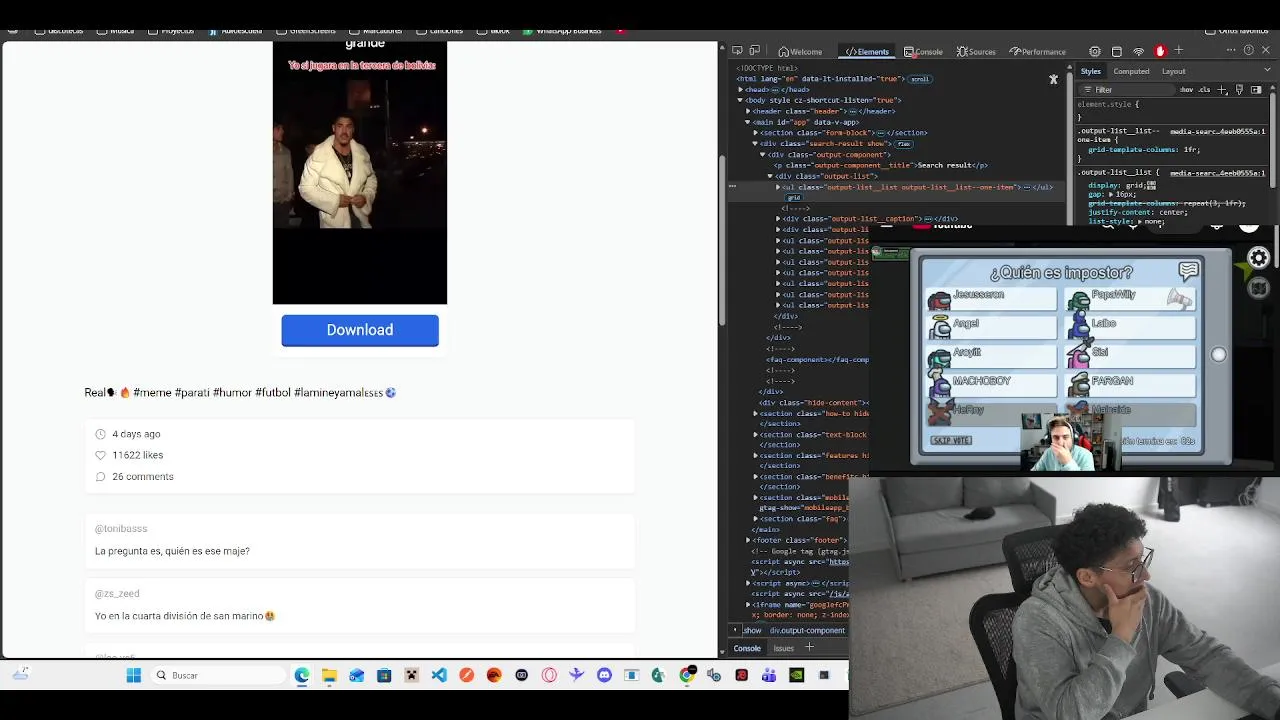Expand the div class="output-list__caption" node
This screenshot has width=1280, height=720.
778,219
